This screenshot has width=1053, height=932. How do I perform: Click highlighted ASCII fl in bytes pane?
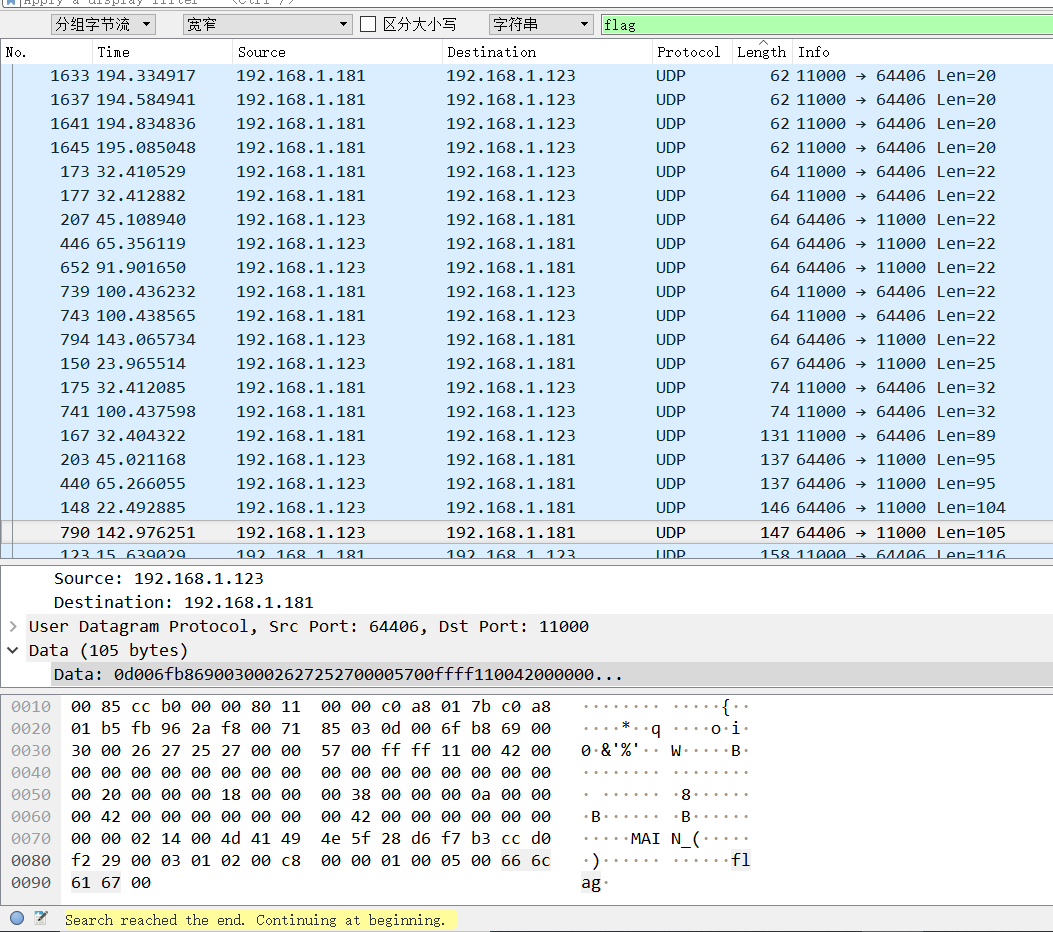[x=741, y=861]
